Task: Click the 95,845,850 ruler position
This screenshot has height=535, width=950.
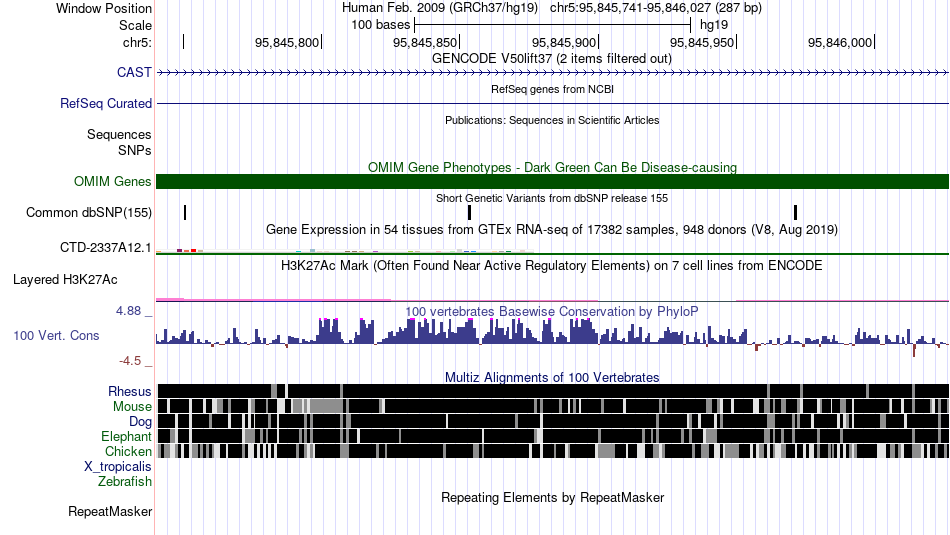Action: 425,42
